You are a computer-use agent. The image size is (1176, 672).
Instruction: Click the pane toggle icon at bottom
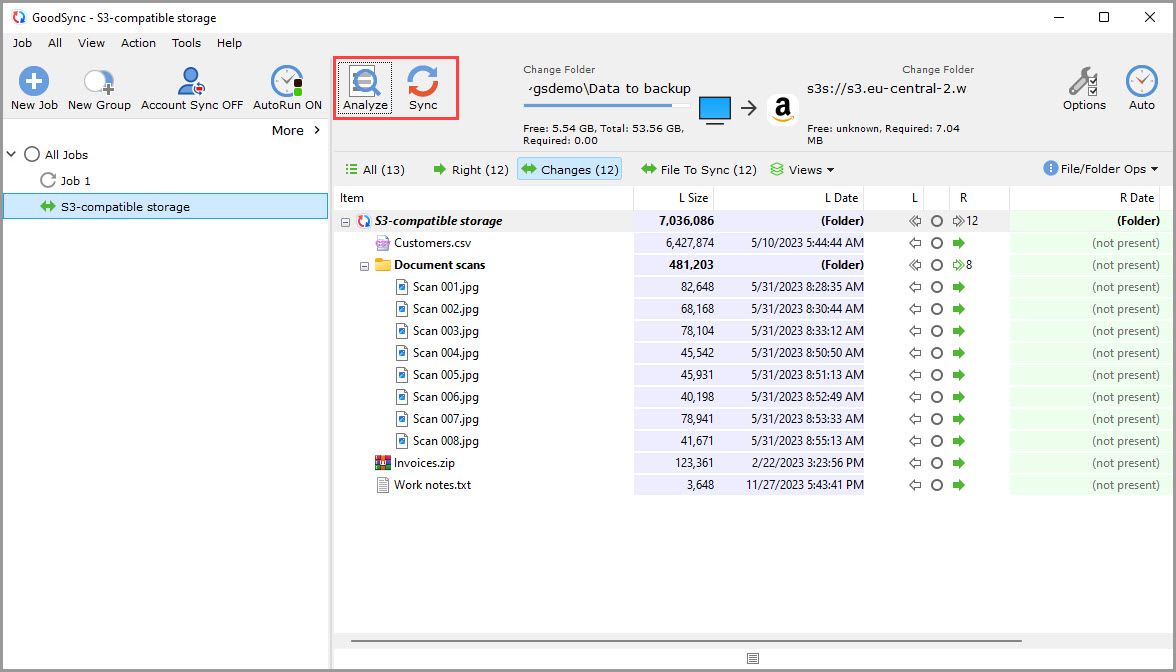pos(753,658)
